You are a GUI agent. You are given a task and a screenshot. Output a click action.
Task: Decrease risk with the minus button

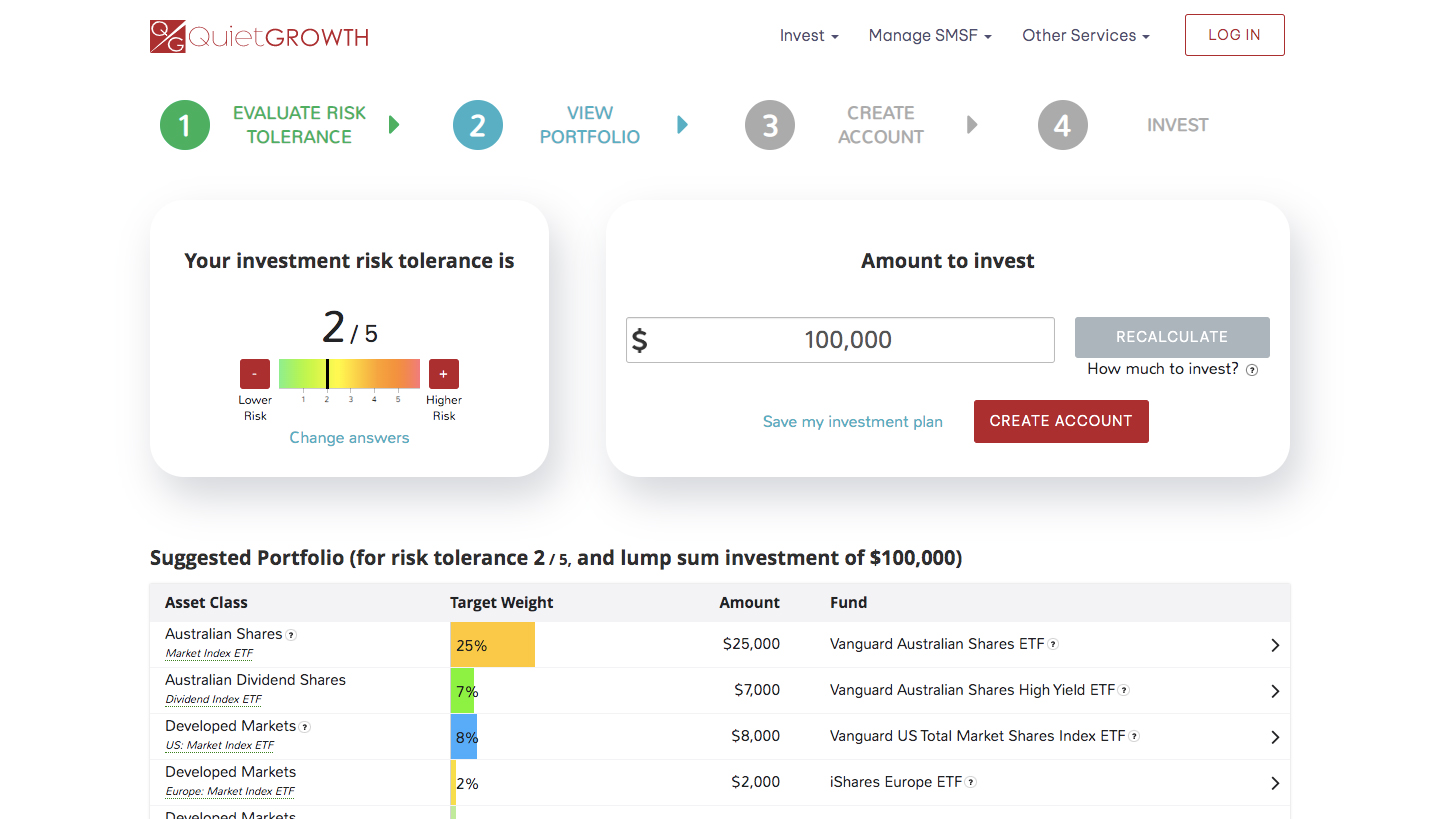click(x=255, y=374)
